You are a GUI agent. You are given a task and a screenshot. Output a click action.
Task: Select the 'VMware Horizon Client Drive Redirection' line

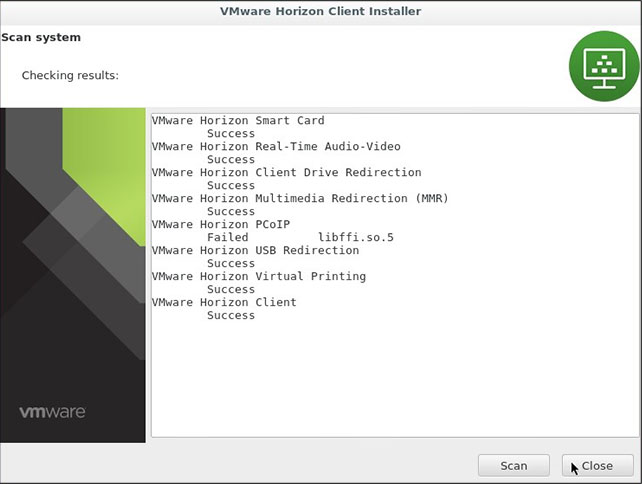[x=286, y=172]
